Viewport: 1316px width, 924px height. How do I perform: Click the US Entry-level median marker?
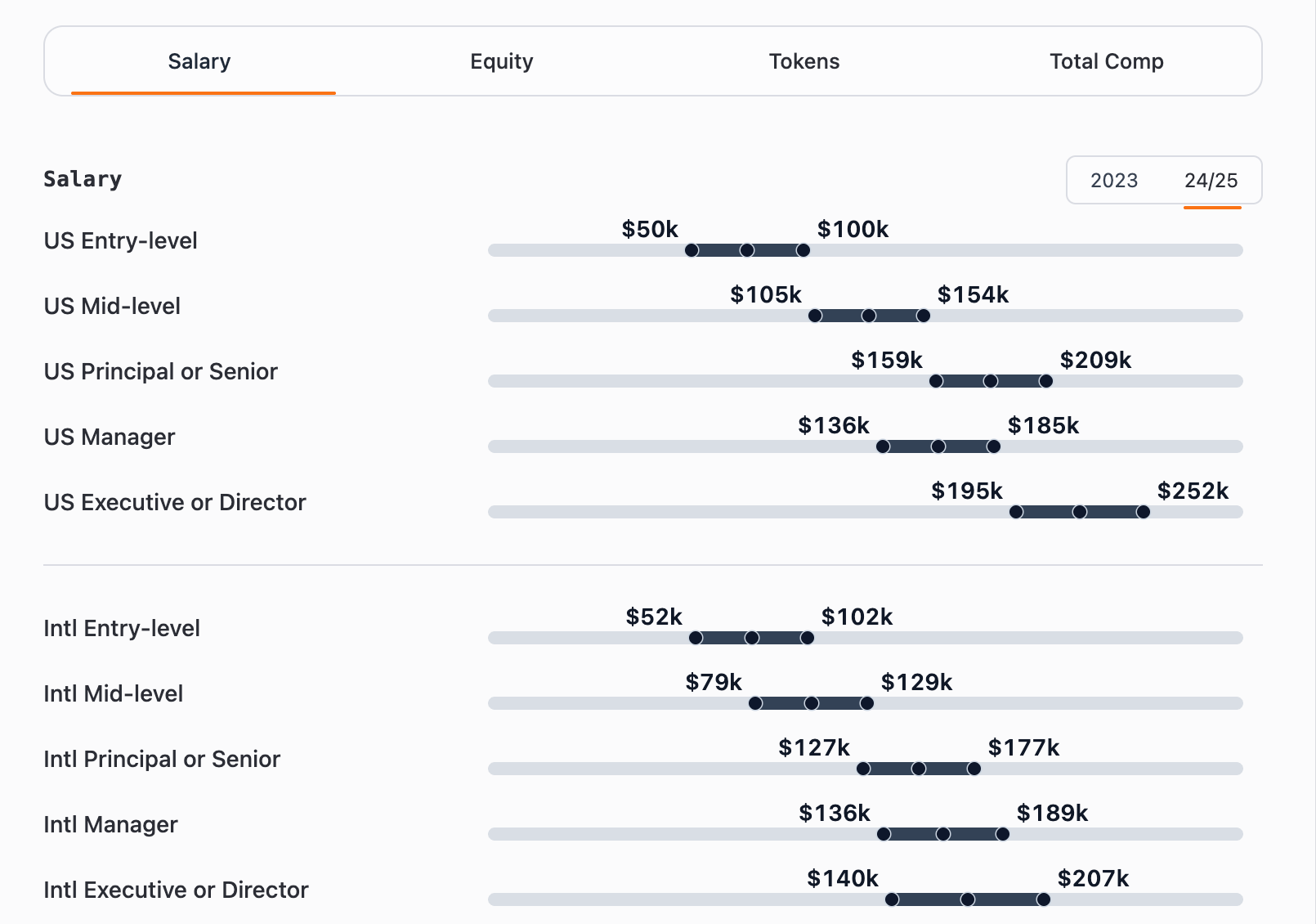pos(746,250)
